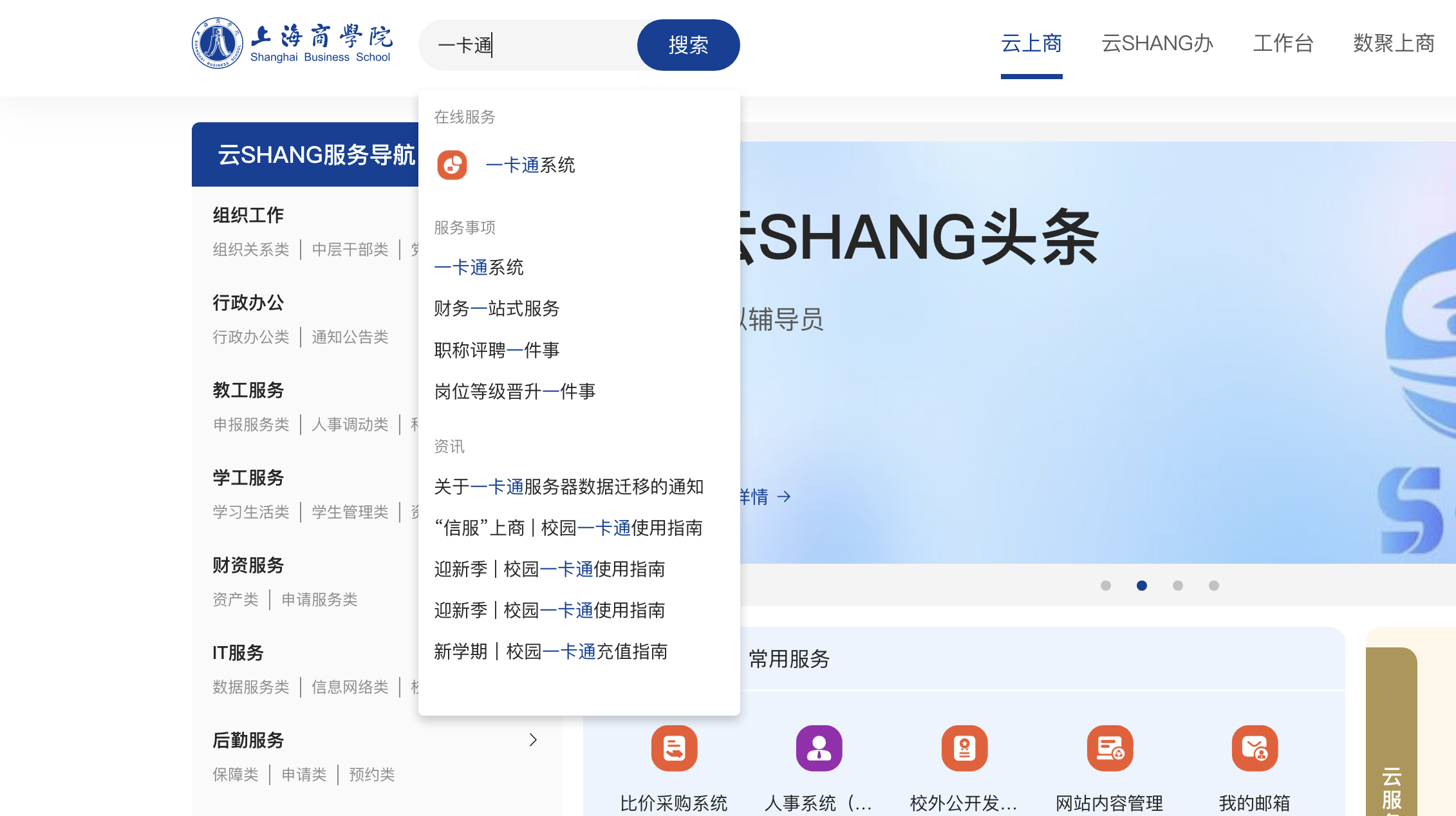This screenshot has width=1456, height=816.
Task: Choose 财务一站式服务 from search suggestions
Action: pos(496,309)
